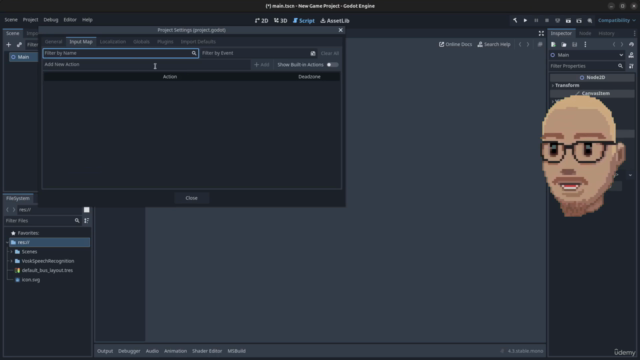
Task: Open the Project menu
Action: tap(30, 20)
